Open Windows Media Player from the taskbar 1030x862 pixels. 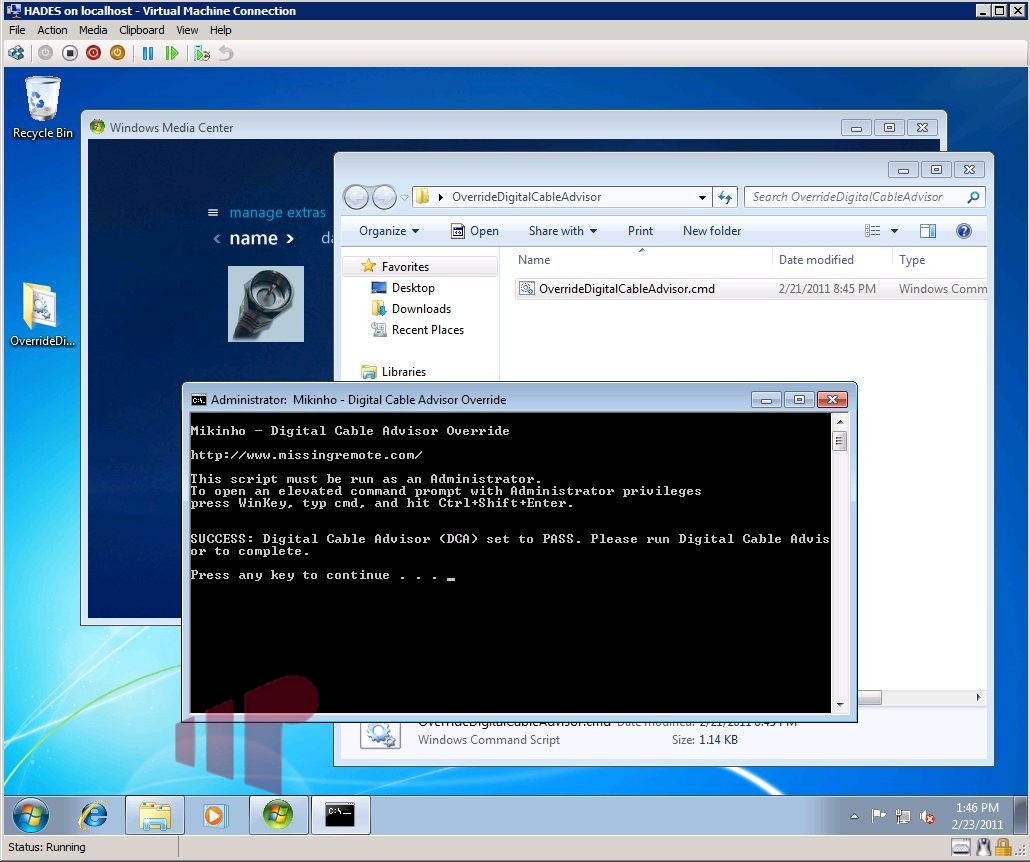click(215, 815)
